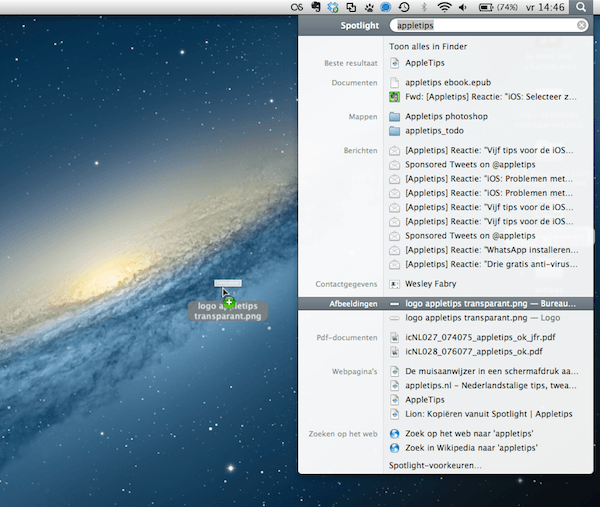Open the Fwd: [Appletips] Reactie mail document
Screen dimensions: 600x507
tap(491, 97)
